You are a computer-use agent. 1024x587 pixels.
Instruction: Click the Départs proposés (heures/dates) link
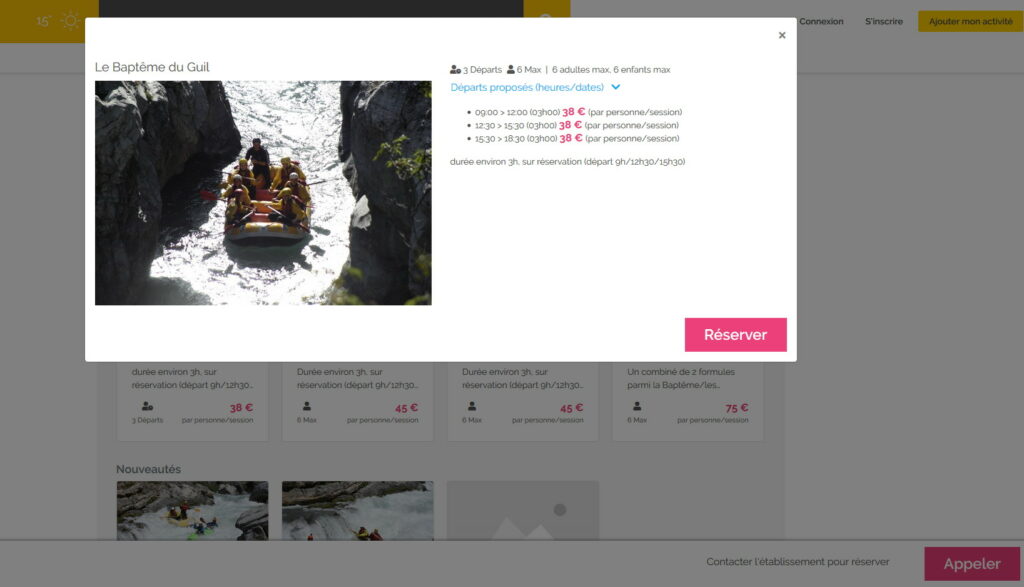(527, 87)
